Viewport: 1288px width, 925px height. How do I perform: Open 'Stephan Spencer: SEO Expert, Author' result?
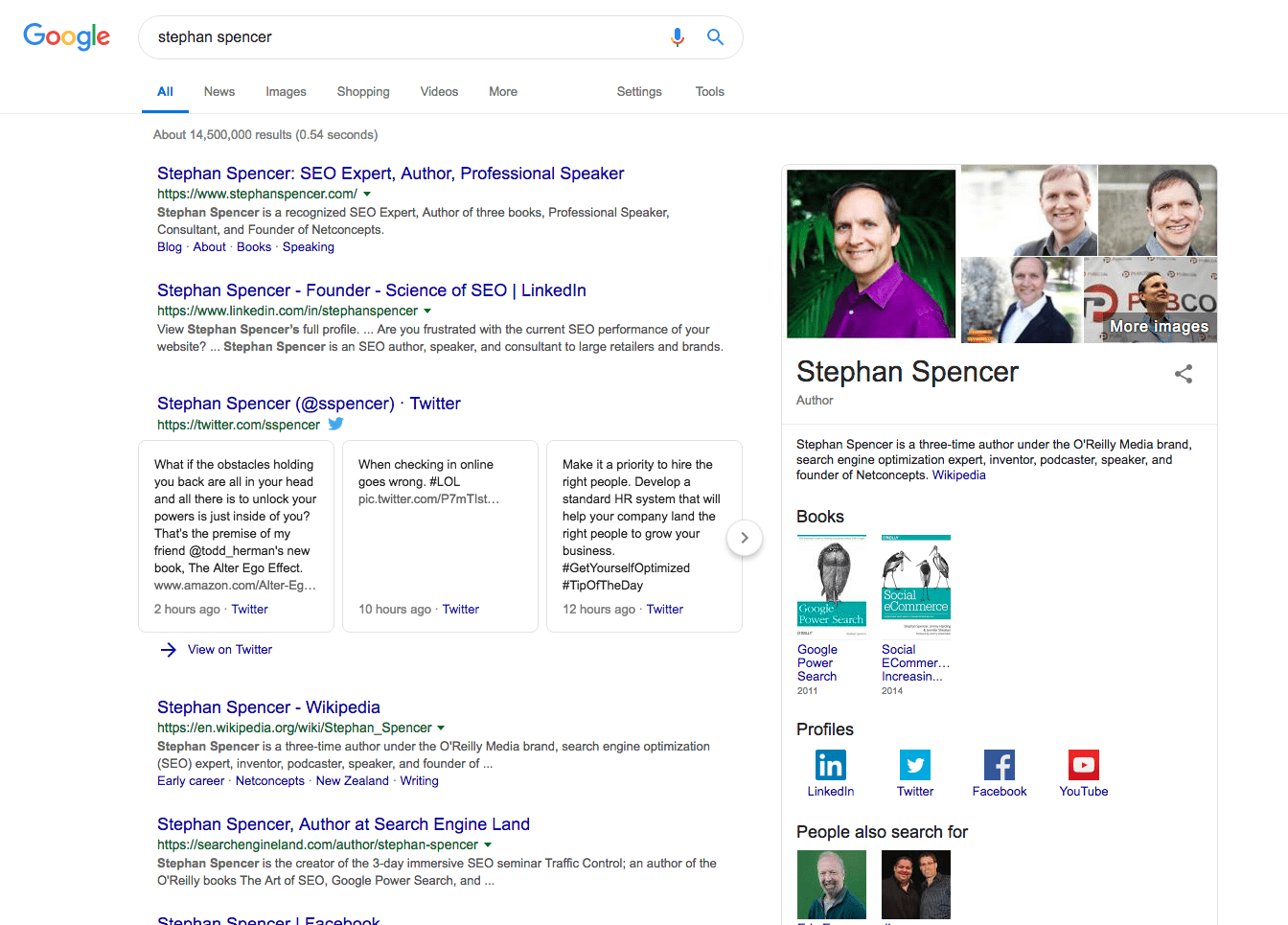[391, 173]
